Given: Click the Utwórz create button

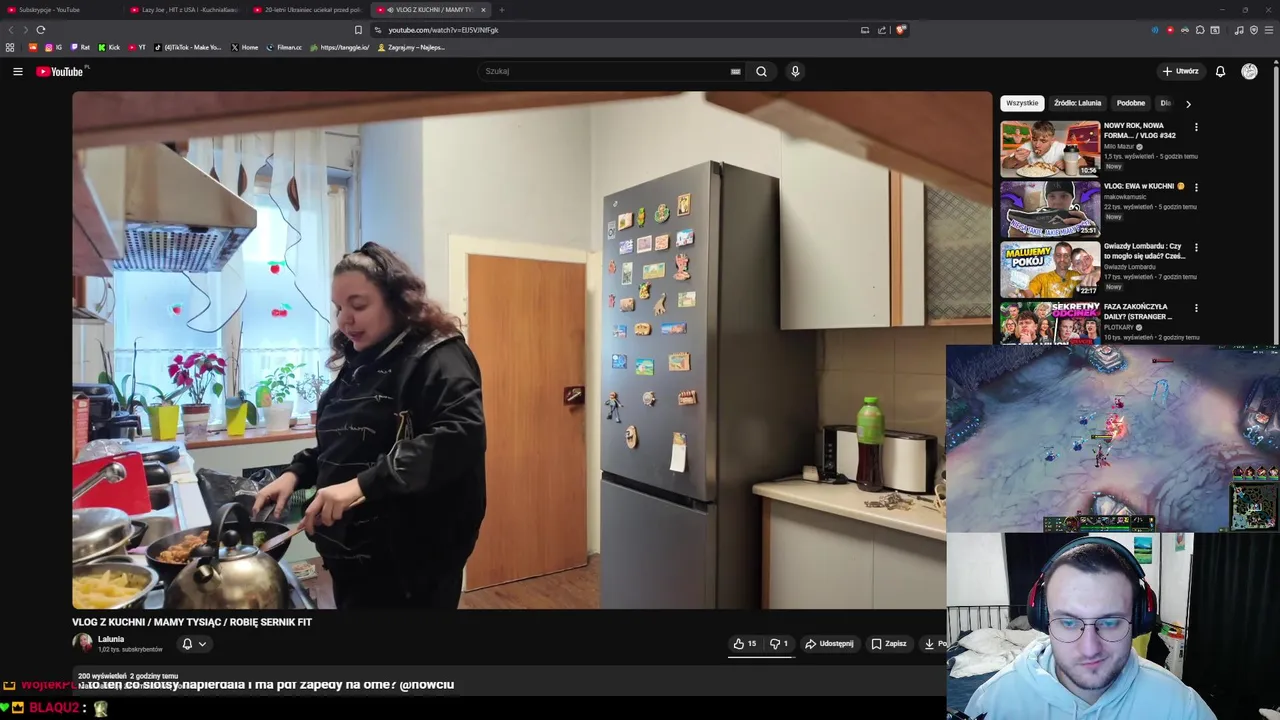Looking at the screenshot, I should pos(1180,71).
